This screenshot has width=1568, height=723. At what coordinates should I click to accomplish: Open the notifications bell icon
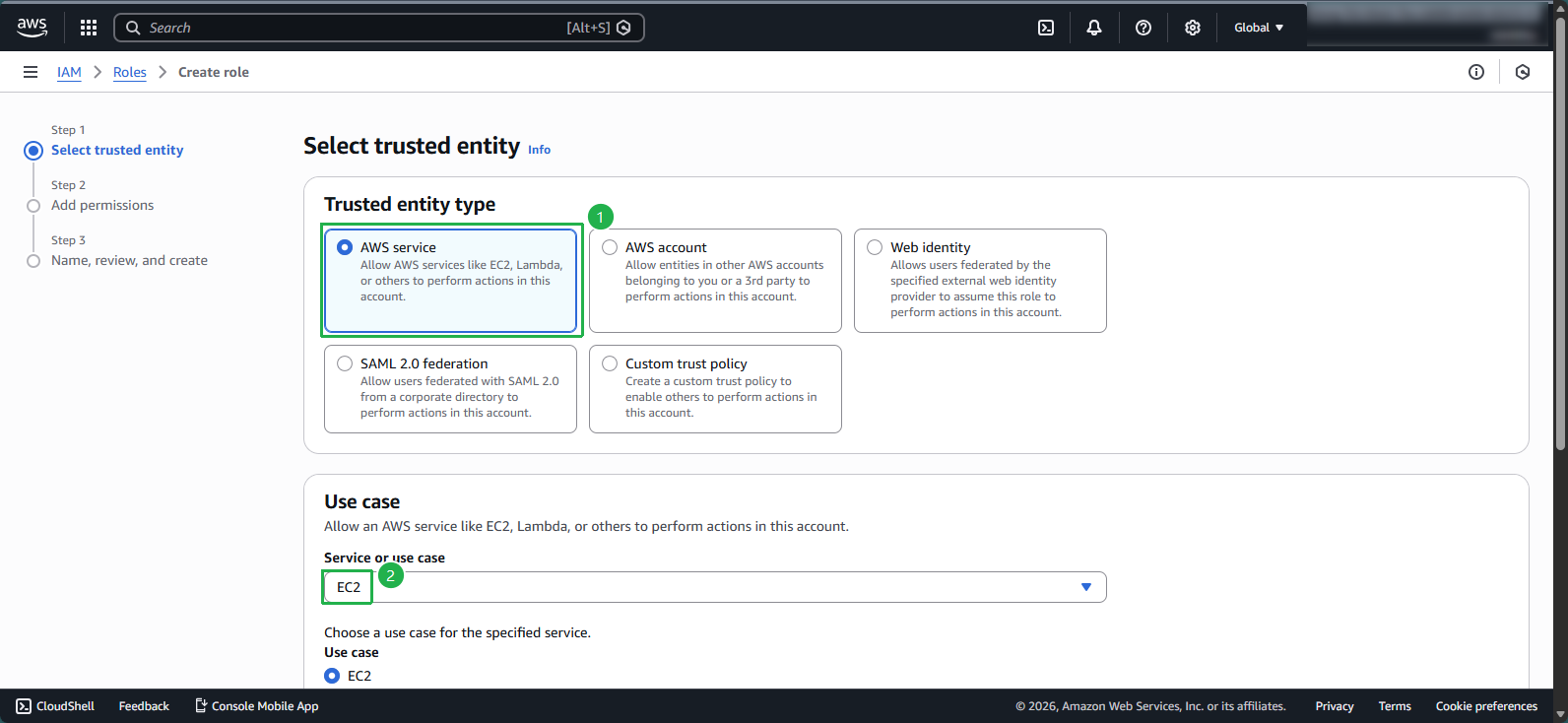coord(1094,28)
